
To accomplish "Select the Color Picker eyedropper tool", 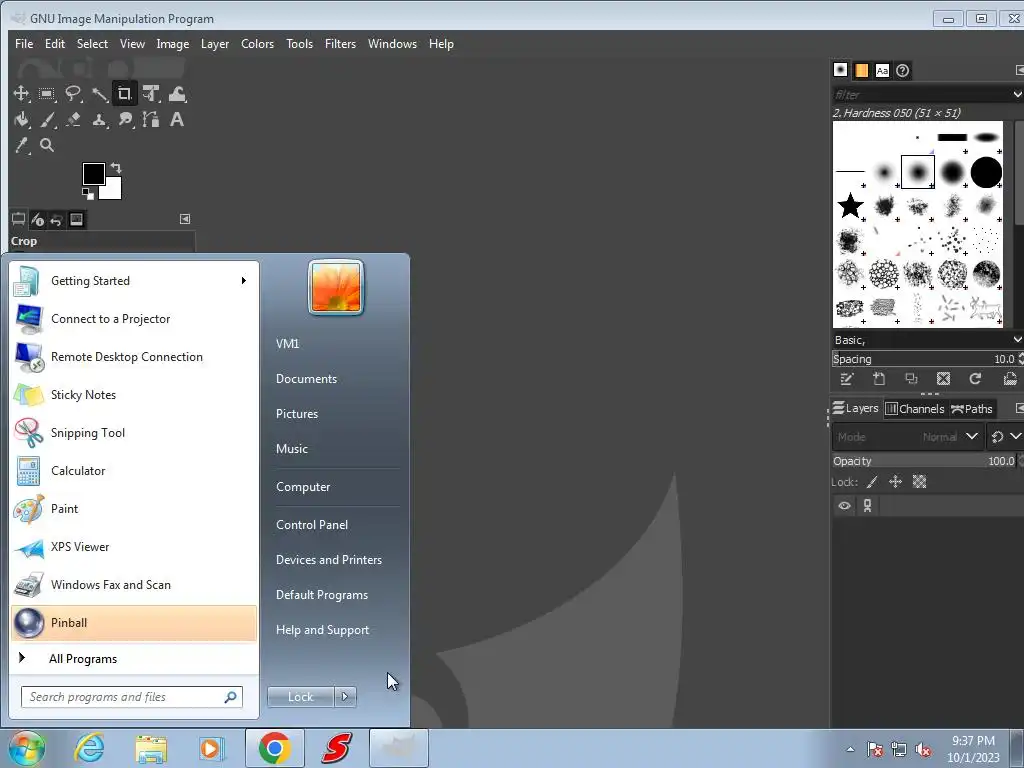I will point(22,145).
